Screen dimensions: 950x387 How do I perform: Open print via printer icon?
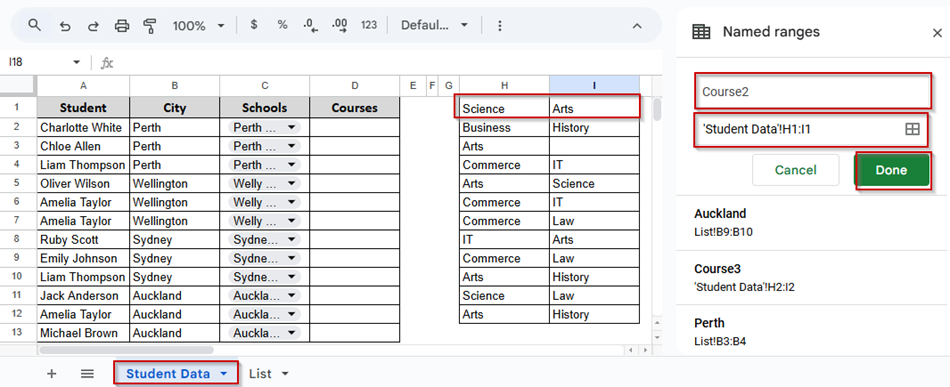122,25
